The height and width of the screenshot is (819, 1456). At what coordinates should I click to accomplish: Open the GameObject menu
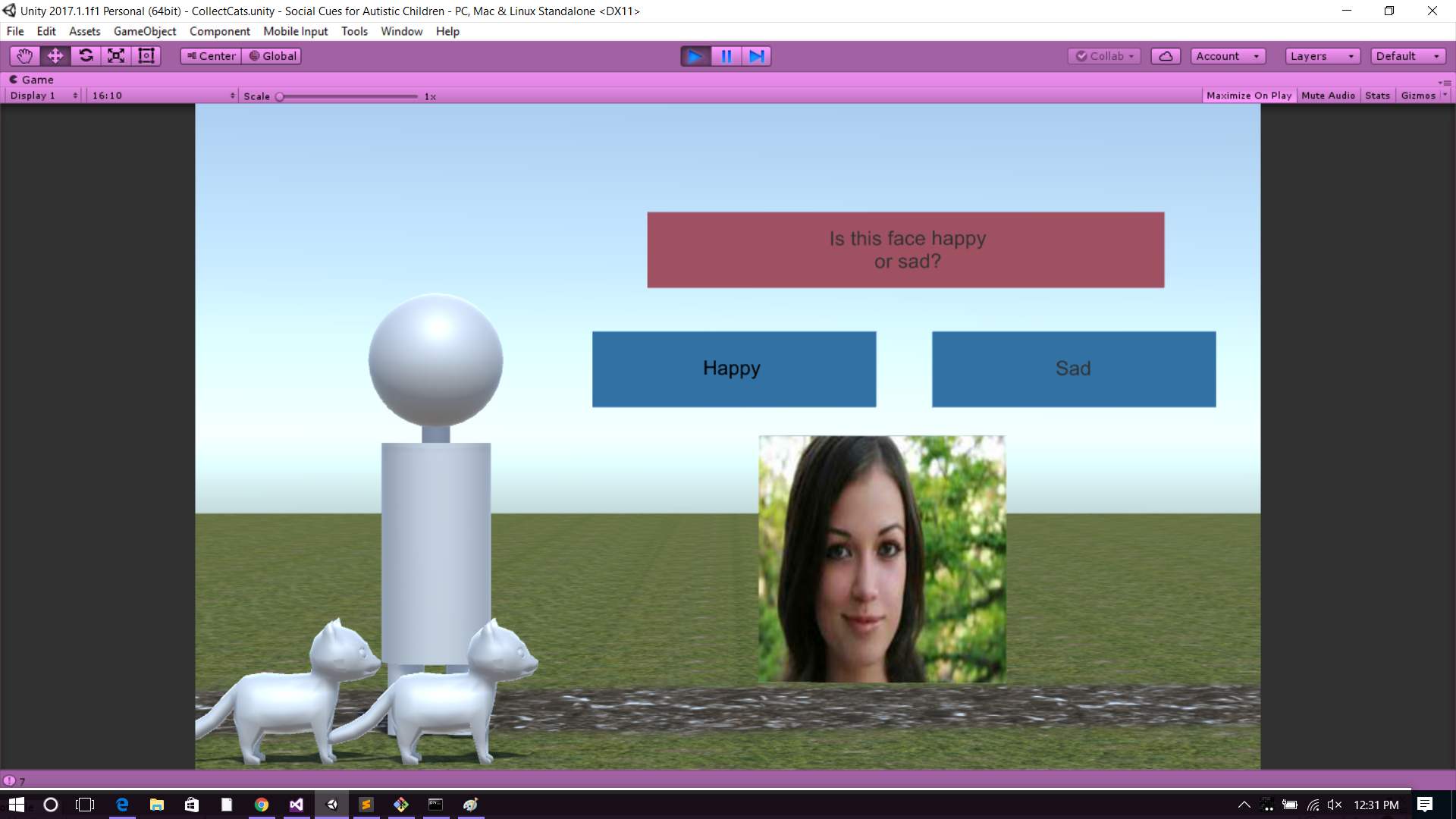(144, 31)
